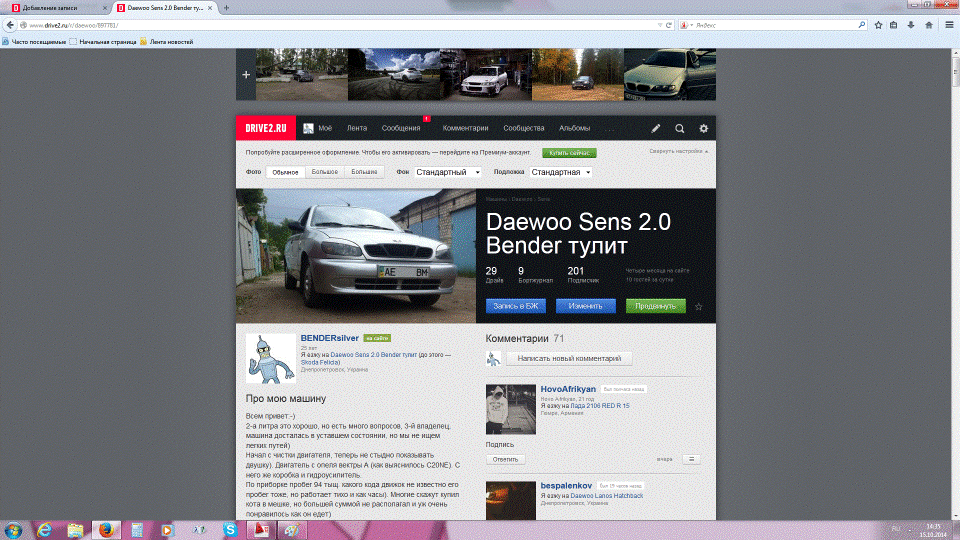Open the Firefox hamburger menu
960x540 pixels.
950,25
